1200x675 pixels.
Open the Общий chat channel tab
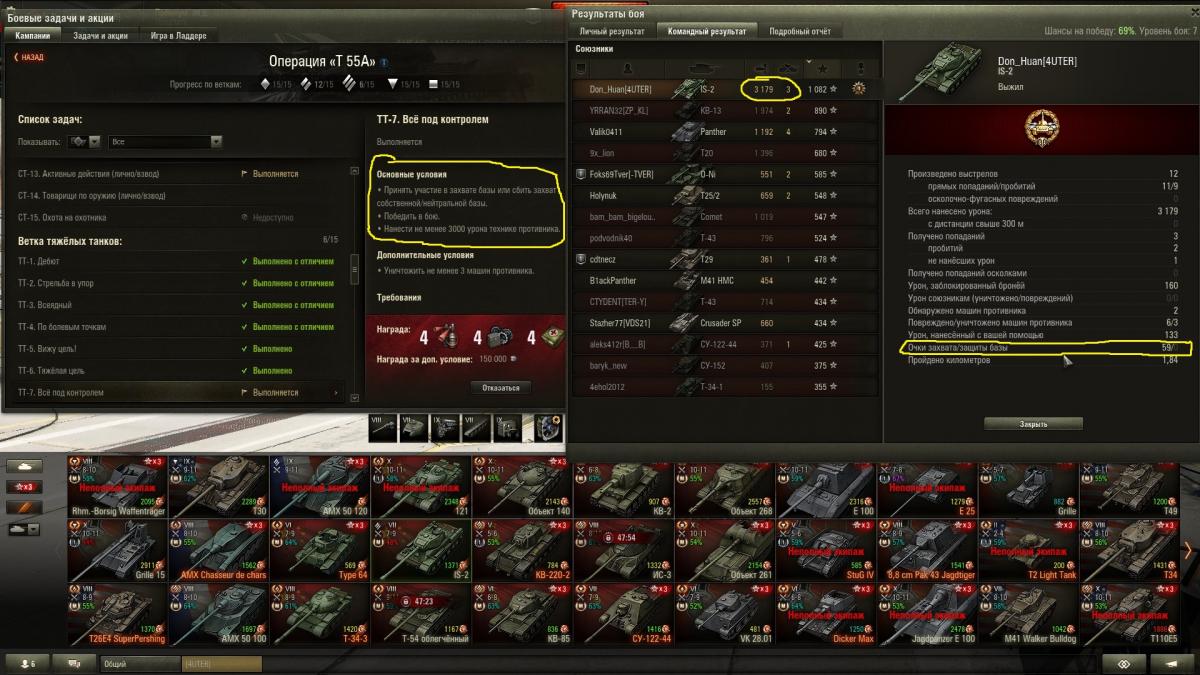pyautogui.click(x=139, y=663)
